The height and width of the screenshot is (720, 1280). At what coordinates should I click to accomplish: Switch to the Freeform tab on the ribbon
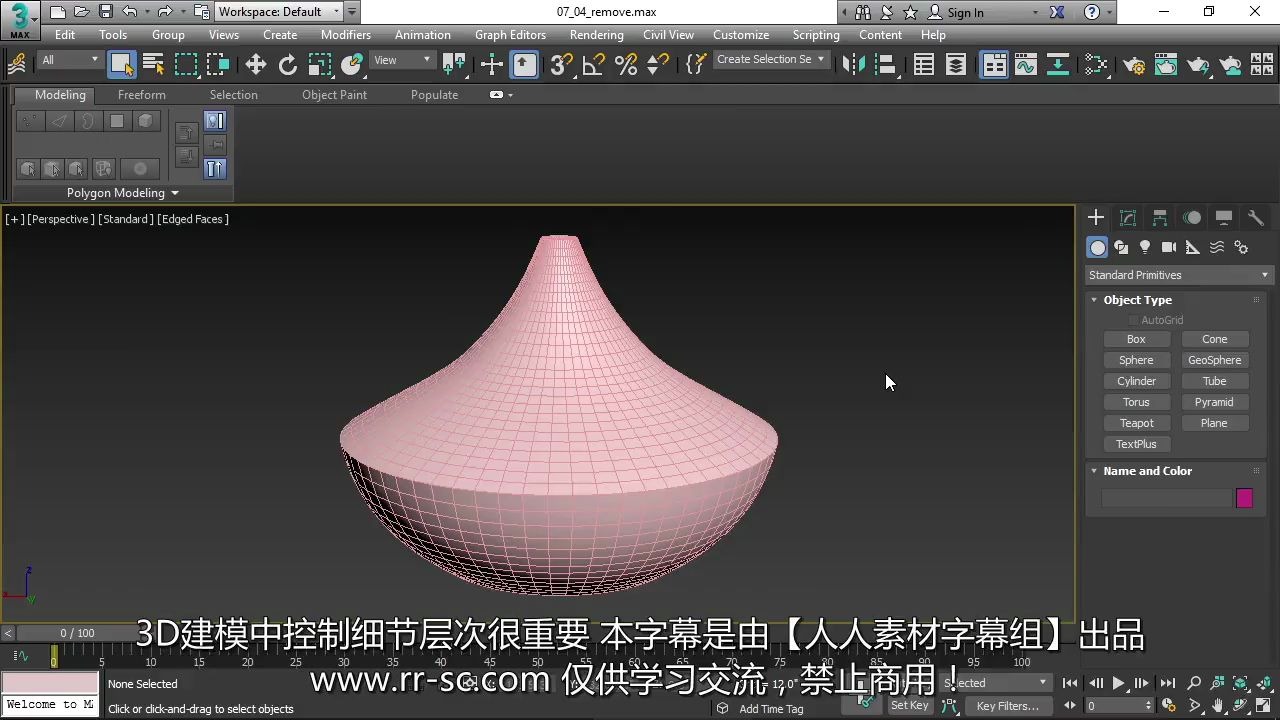pyautogui.click(x=141, y=94)
